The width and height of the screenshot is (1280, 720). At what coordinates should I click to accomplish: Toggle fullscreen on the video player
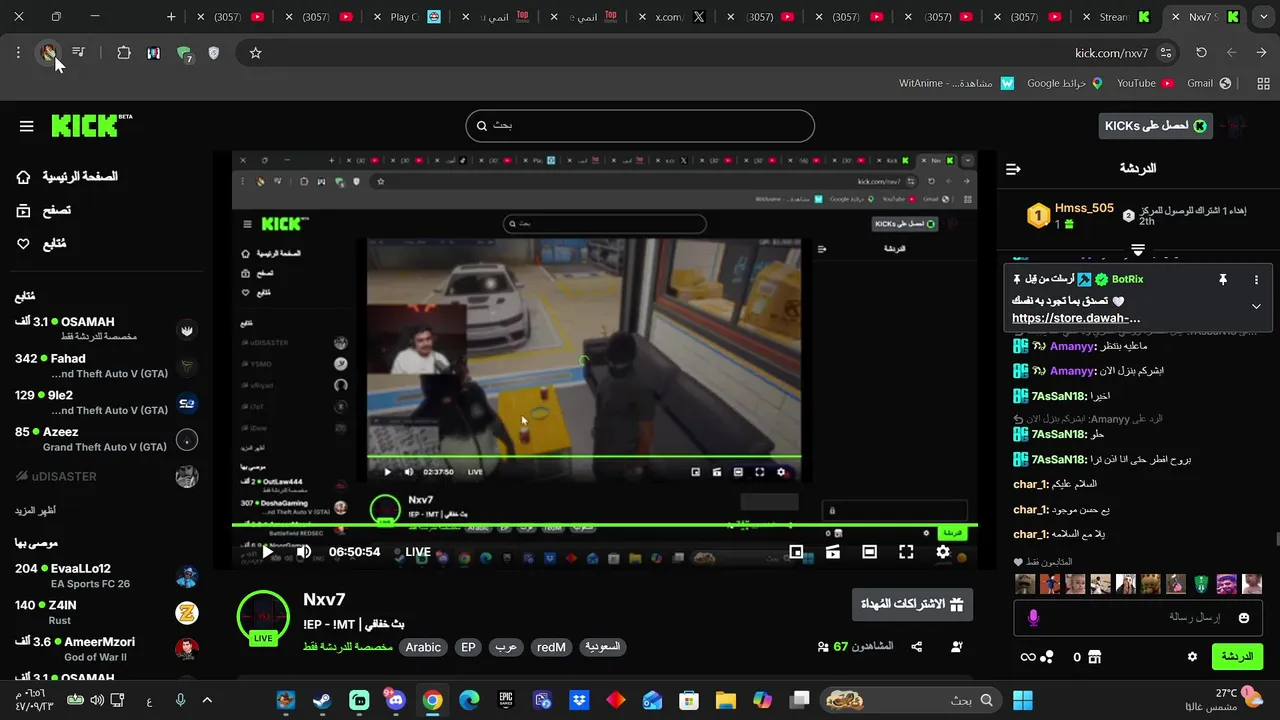(906, 552)
